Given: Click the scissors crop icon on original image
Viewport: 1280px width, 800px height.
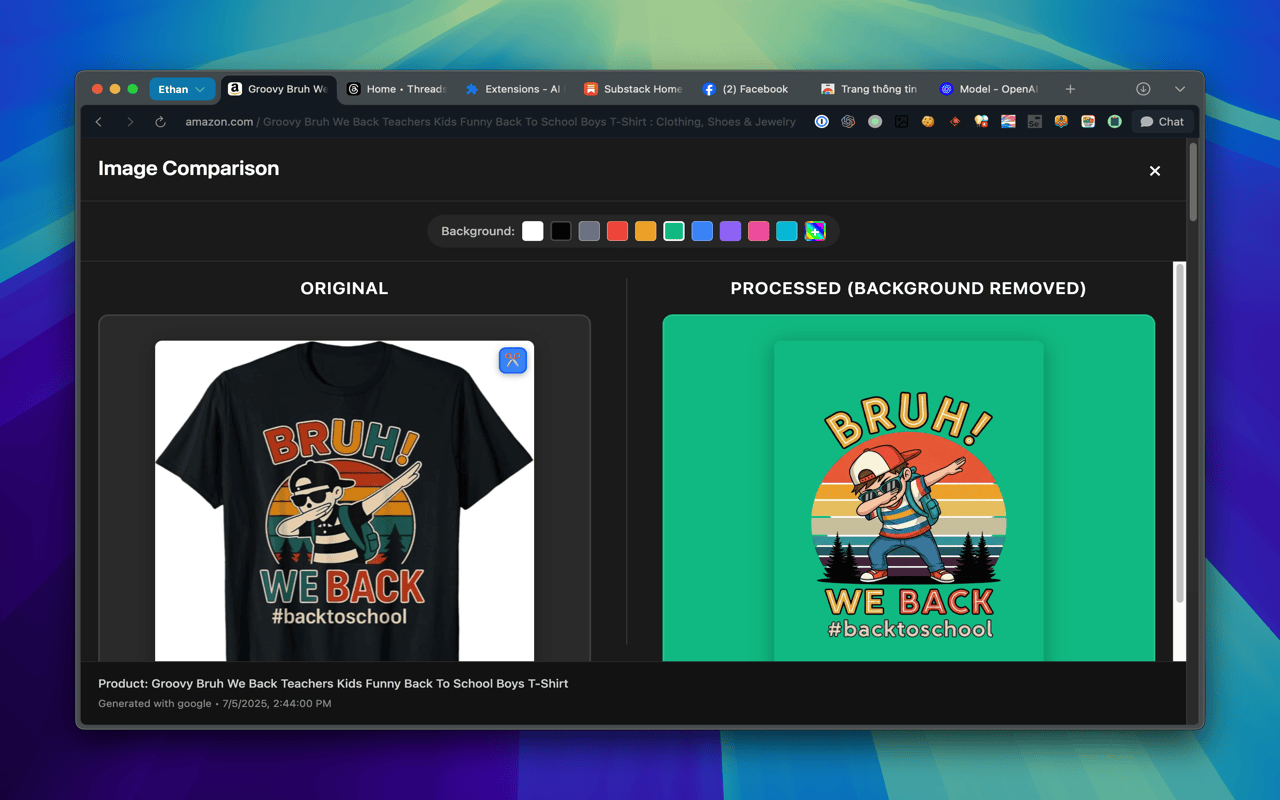Looking at the screenshot, I should pyautogui.click(x=512, y=360).
